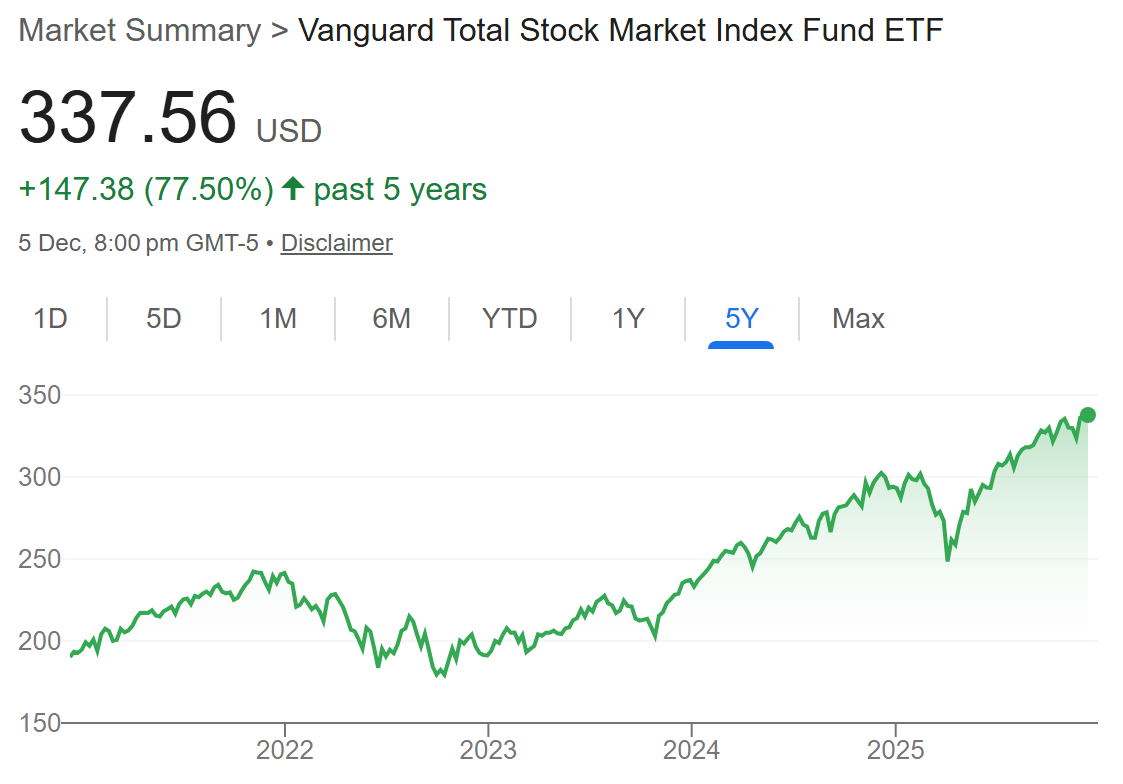Click the USD currency label

tap(289, 131)
